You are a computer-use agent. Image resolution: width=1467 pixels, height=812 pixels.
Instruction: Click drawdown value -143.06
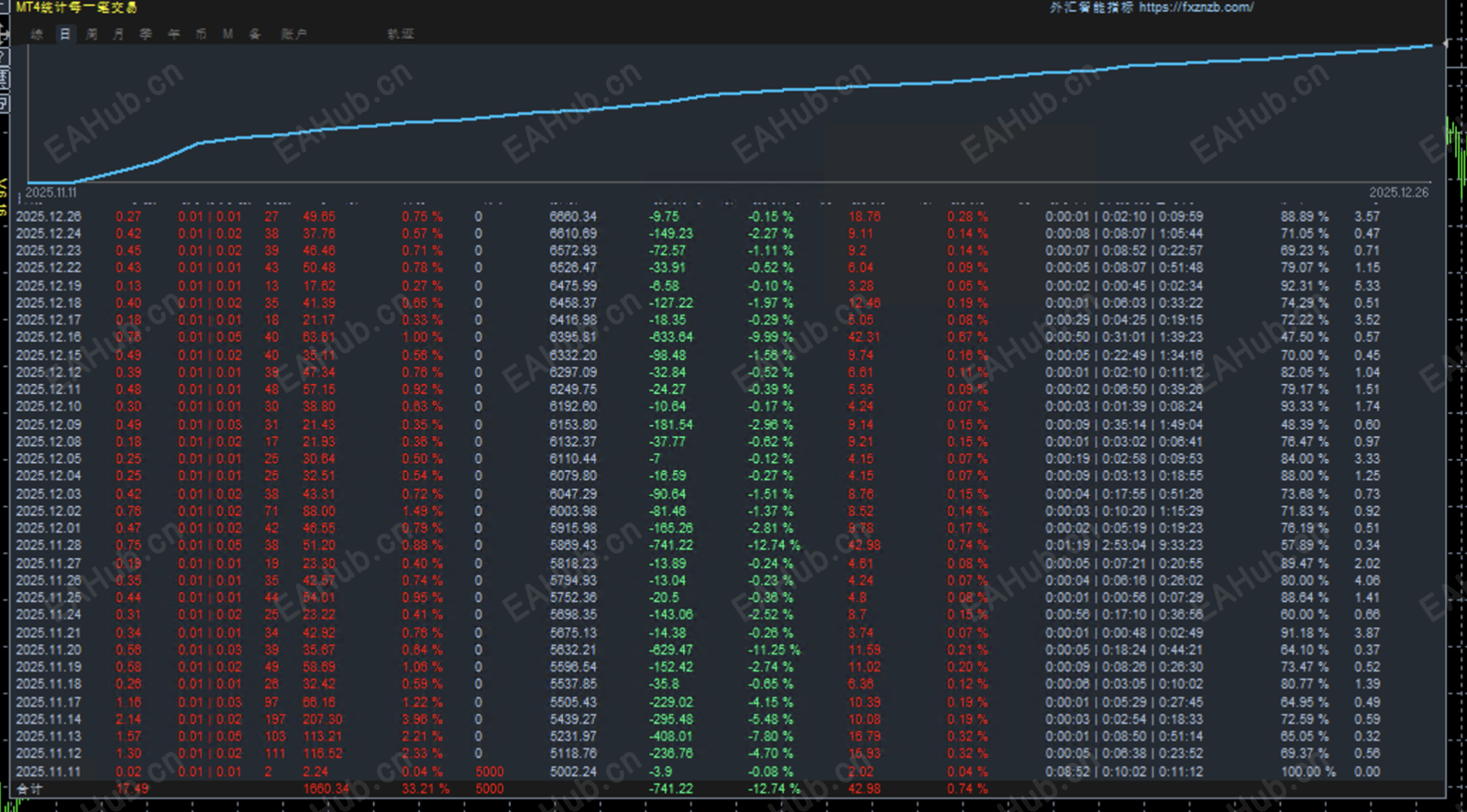[671, 614]
